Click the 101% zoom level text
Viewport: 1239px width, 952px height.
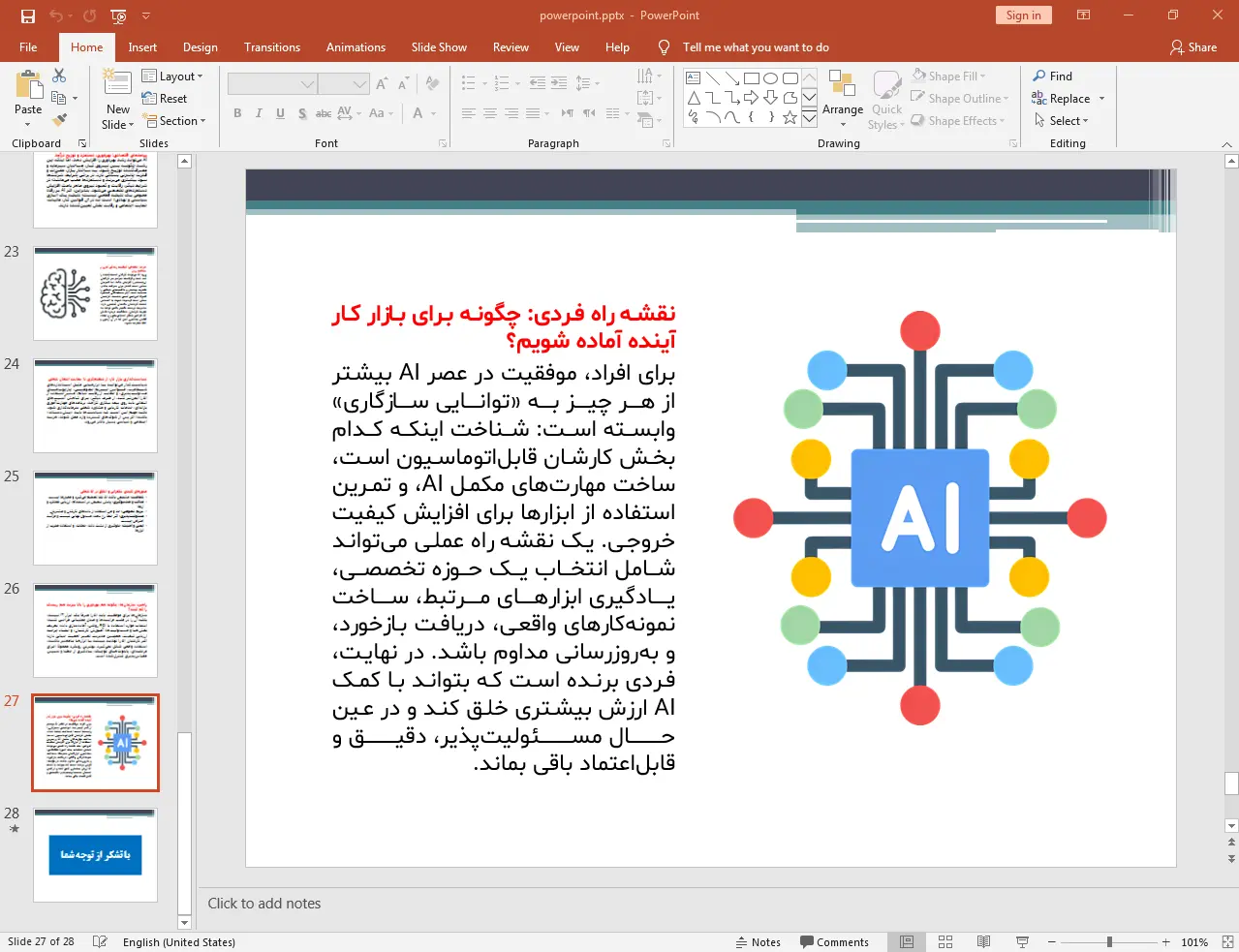coord(1194,942)
